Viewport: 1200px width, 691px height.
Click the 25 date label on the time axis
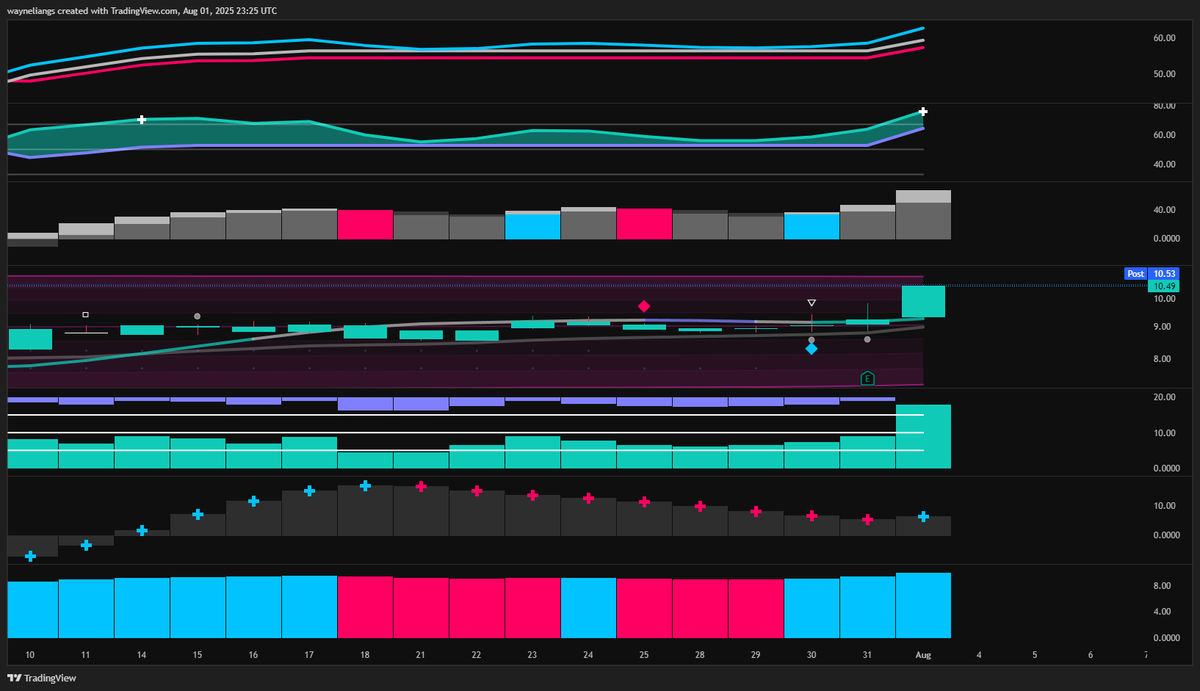(x=645, y=655)
